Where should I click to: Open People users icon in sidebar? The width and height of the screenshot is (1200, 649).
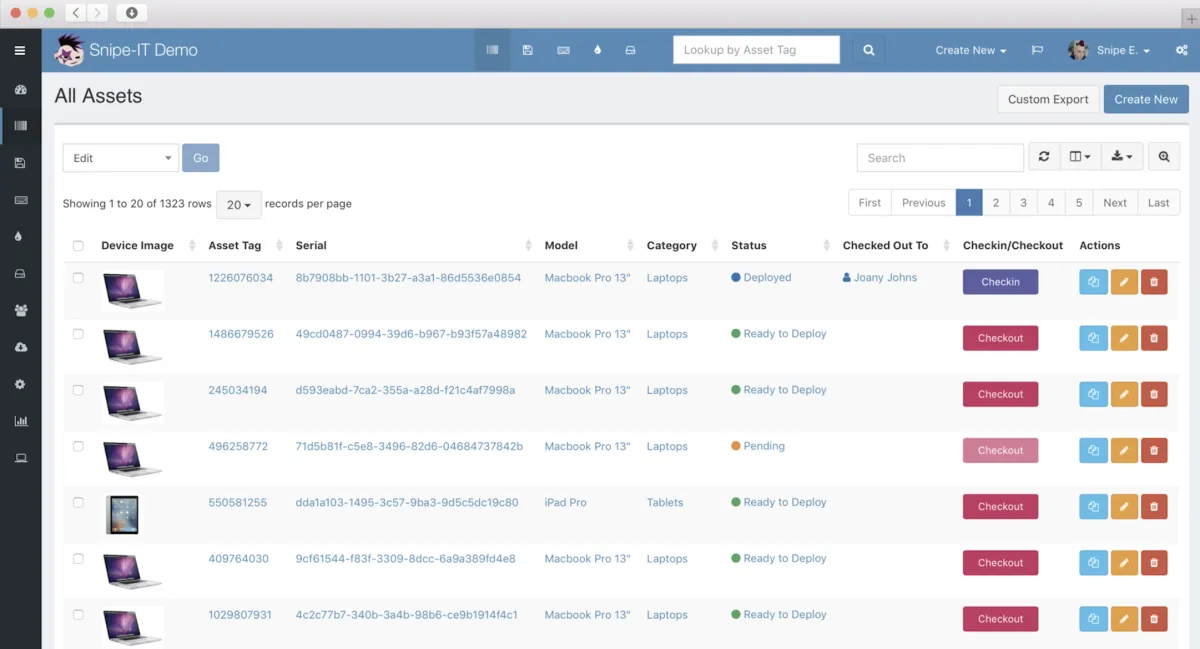click(x=20, y=310)
